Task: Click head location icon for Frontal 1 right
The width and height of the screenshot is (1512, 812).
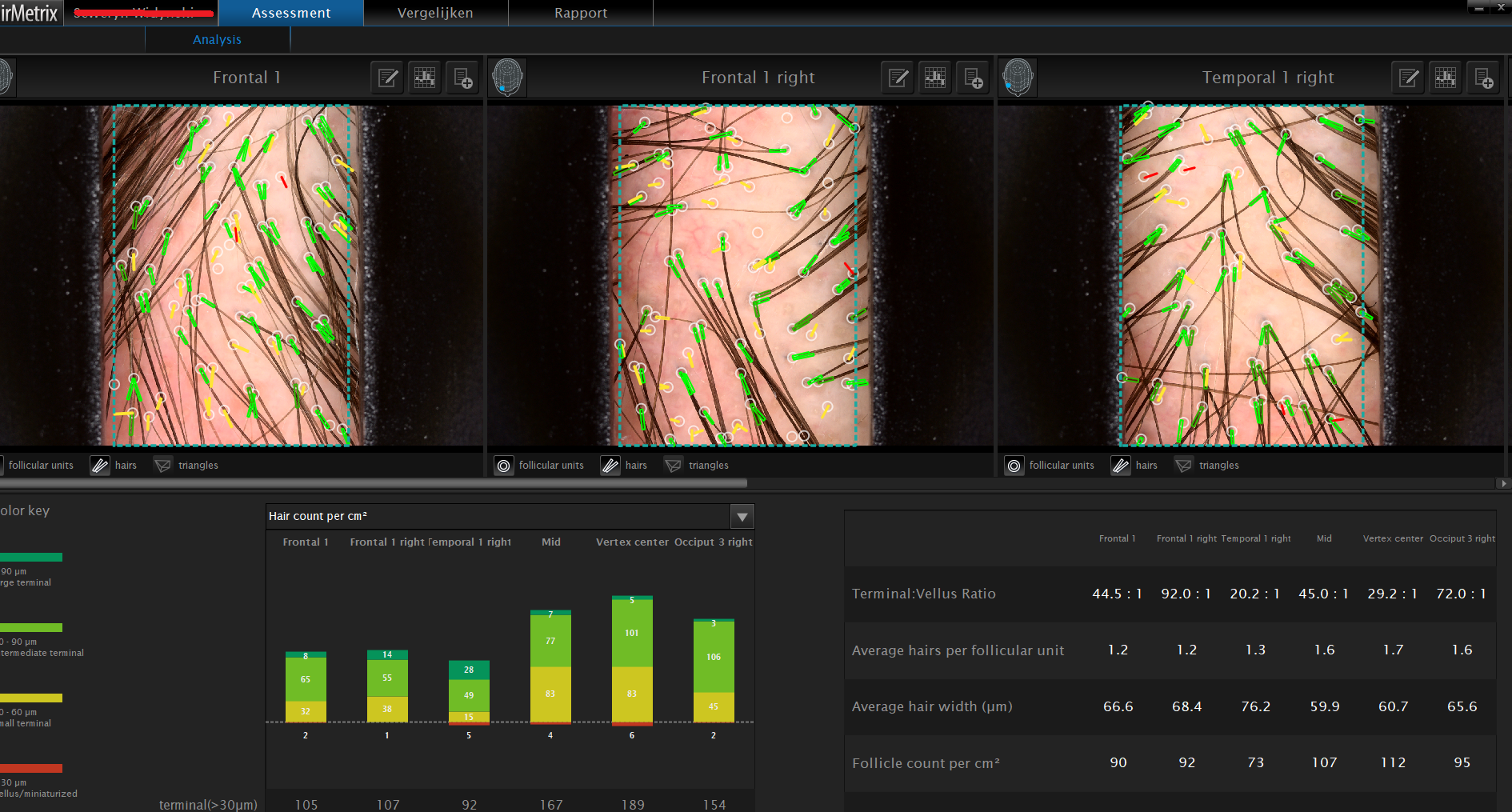Action: coord(507,78)
